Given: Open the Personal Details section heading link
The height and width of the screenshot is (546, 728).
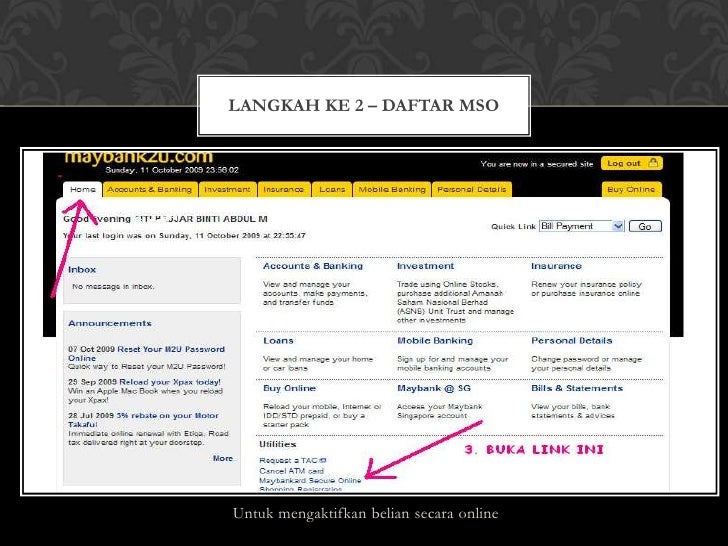Looking at the screenshot, I should (572, 340).
